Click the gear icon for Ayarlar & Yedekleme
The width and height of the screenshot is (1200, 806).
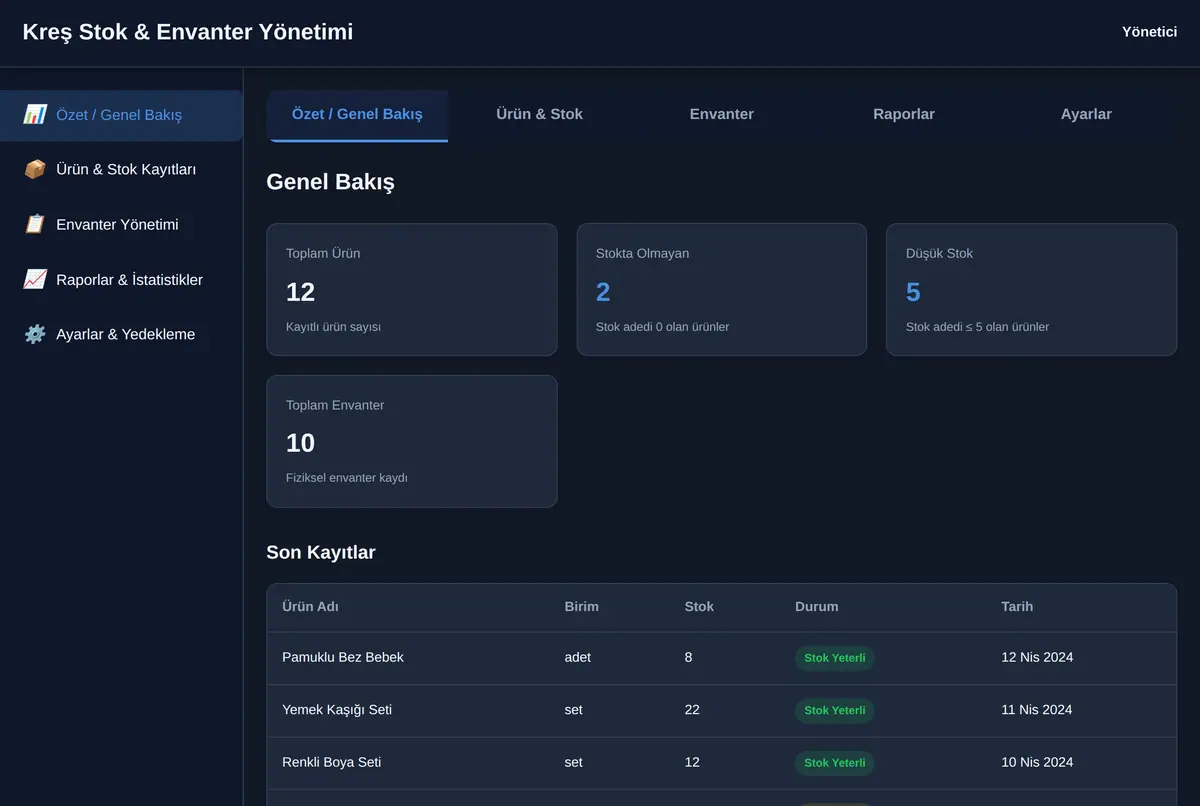[x=35, y=334]
